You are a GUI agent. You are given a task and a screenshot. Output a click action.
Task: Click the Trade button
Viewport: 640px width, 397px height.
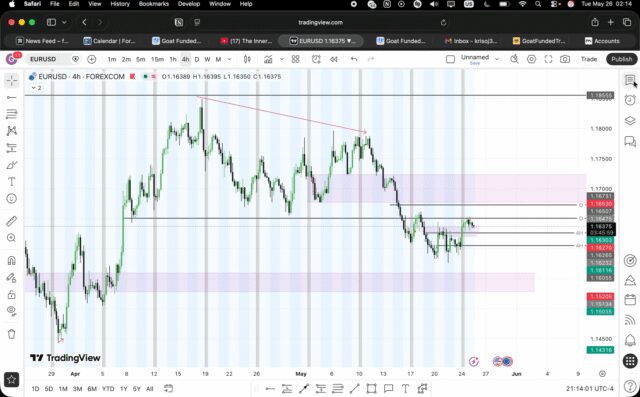pyautogui.click(x=589, y=59)
